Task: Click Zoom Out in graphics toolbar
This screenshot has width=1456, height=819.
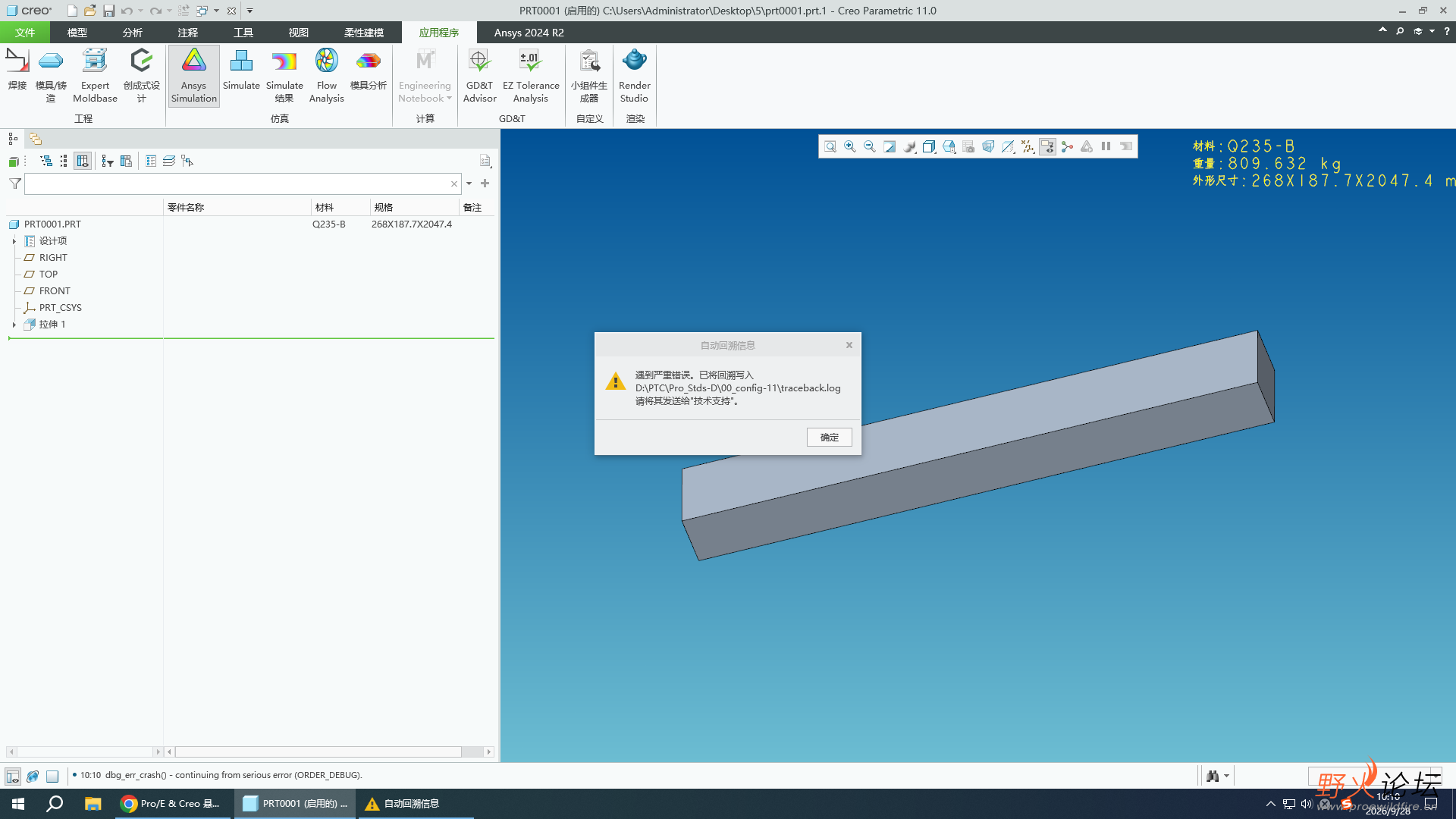Action: [870, 146]
